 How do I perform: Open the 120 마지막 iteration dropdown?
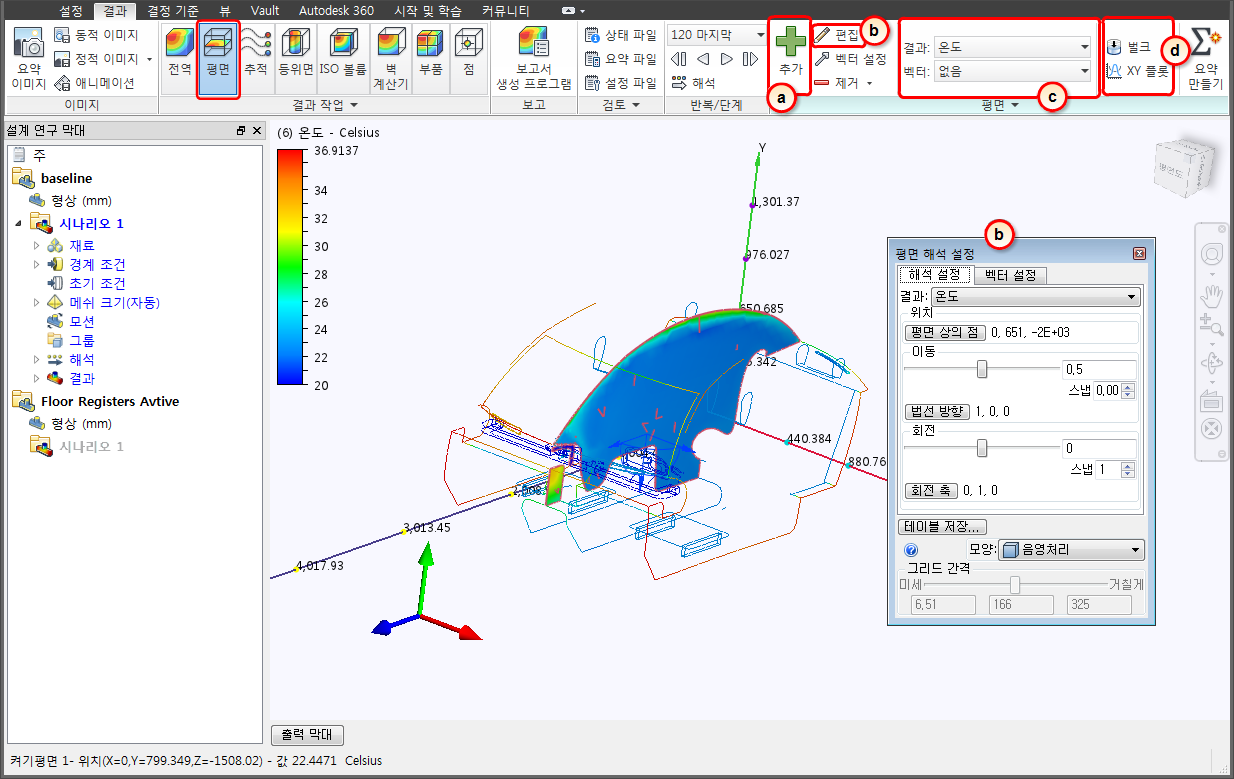(x=717, y=35)
